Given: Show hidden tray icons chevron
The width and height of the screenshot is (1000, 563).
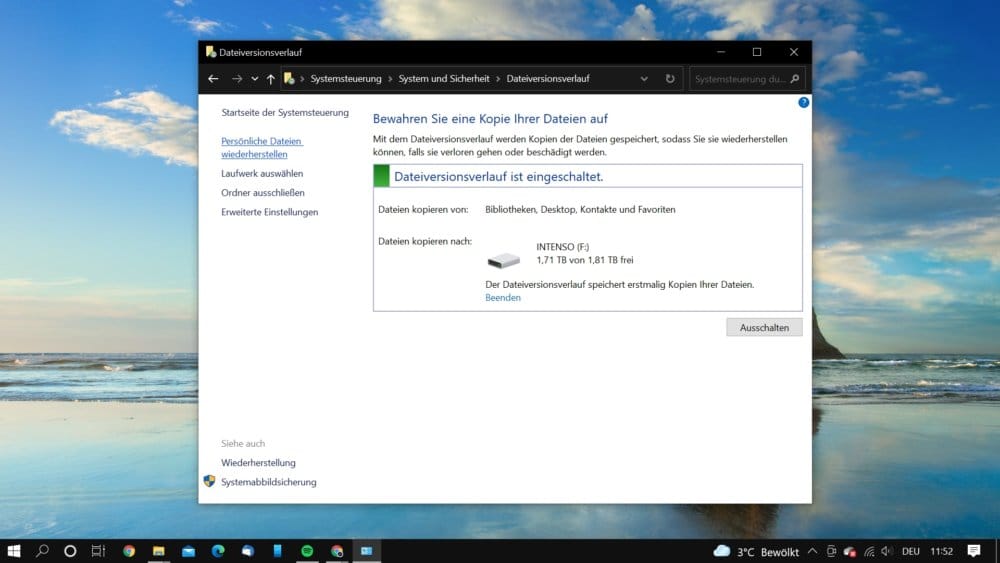Looking at the screenshot, I should click(812, 551).
